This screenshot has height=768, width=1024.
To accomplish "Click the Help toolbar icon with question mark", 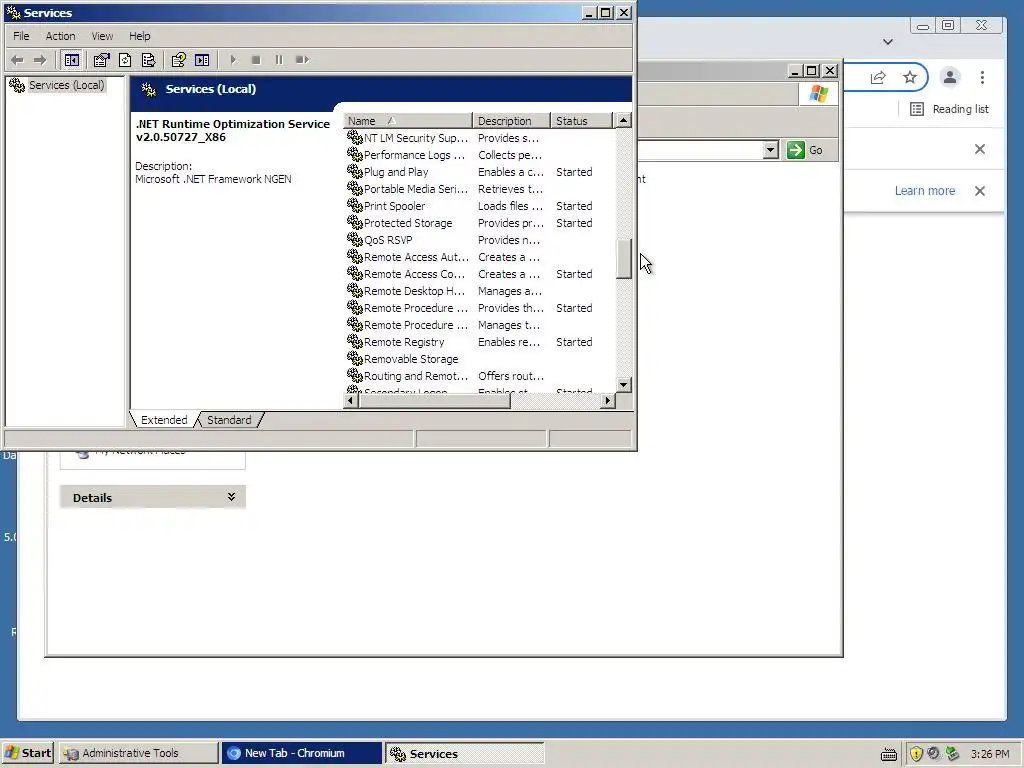I will (178, 60).
